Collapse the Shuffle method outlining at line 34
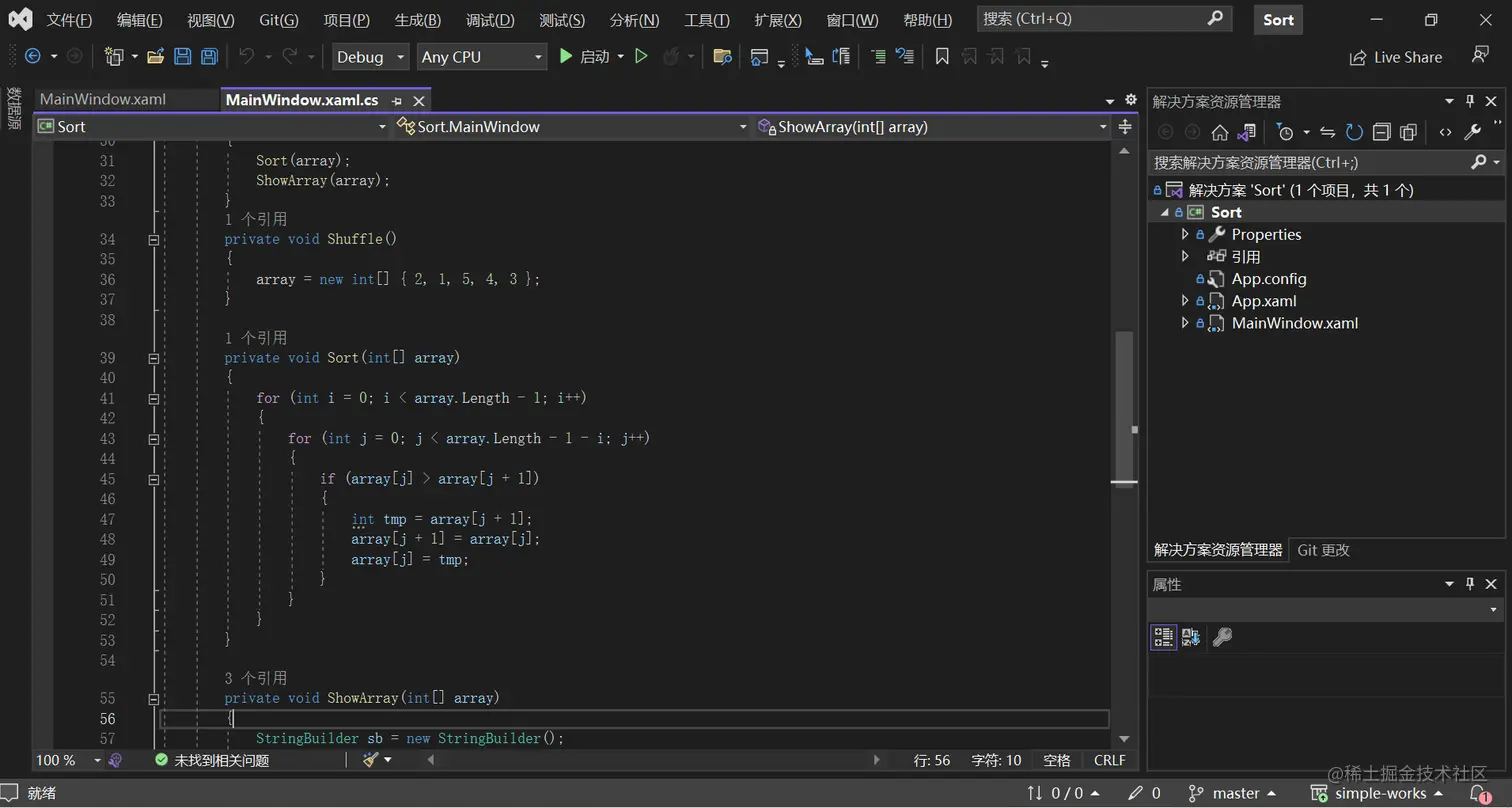The width and height of the screenshot is (1512, 808). [x=153, y=240]
